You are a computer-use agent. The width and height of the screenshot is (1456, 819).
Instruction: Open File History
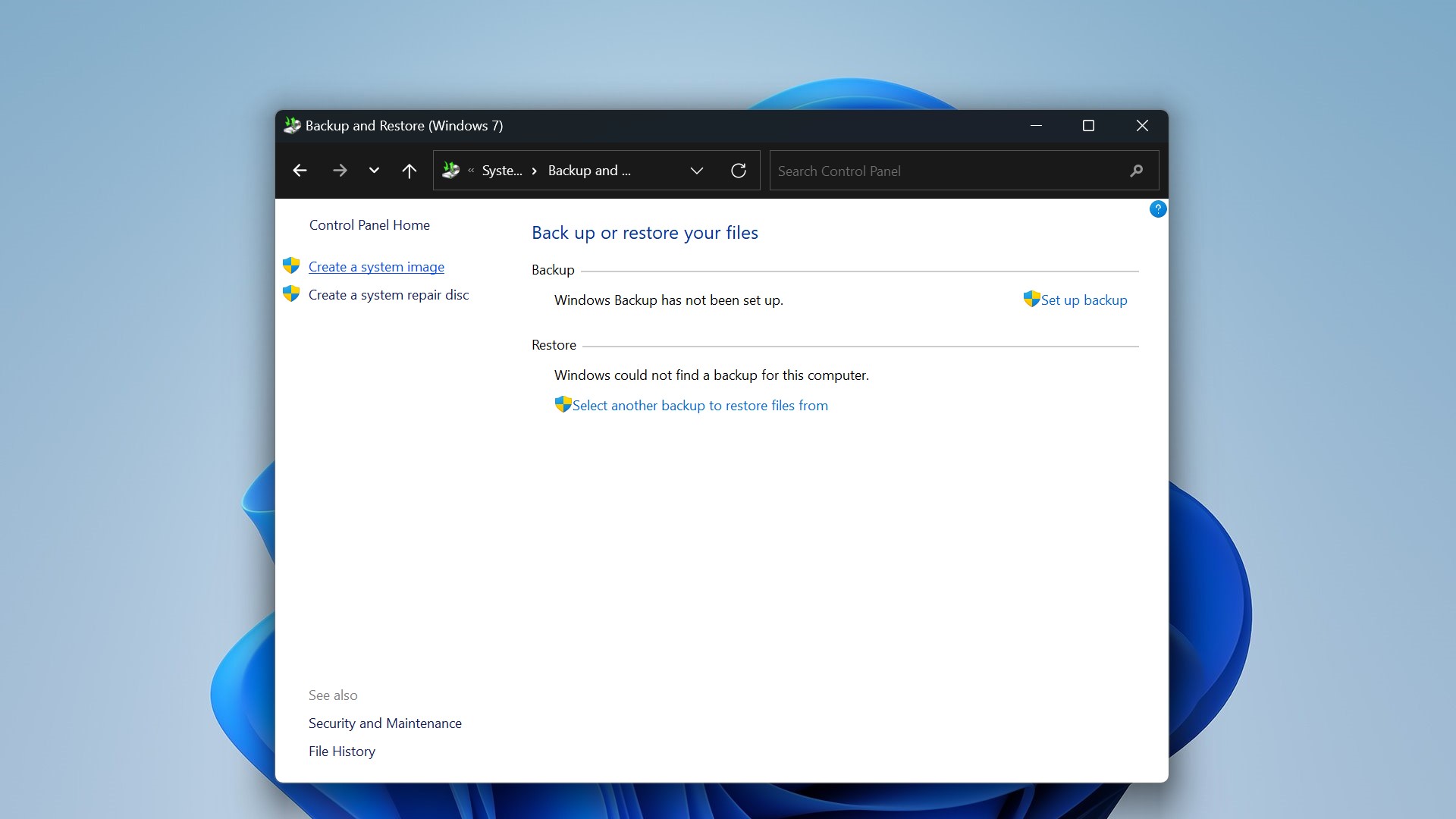[342, 752]
